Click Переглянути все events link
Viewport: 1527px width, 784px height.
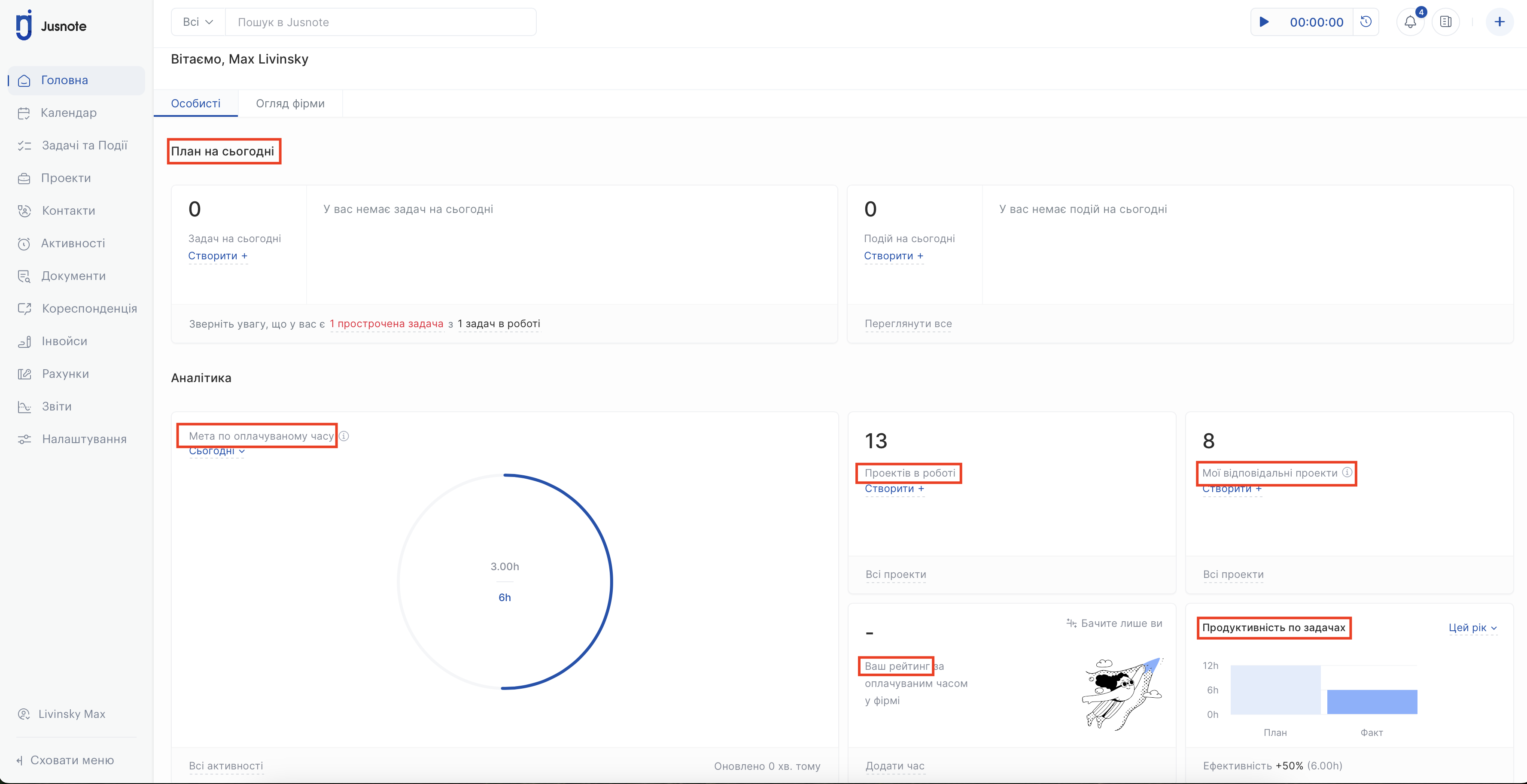(908, 324)
